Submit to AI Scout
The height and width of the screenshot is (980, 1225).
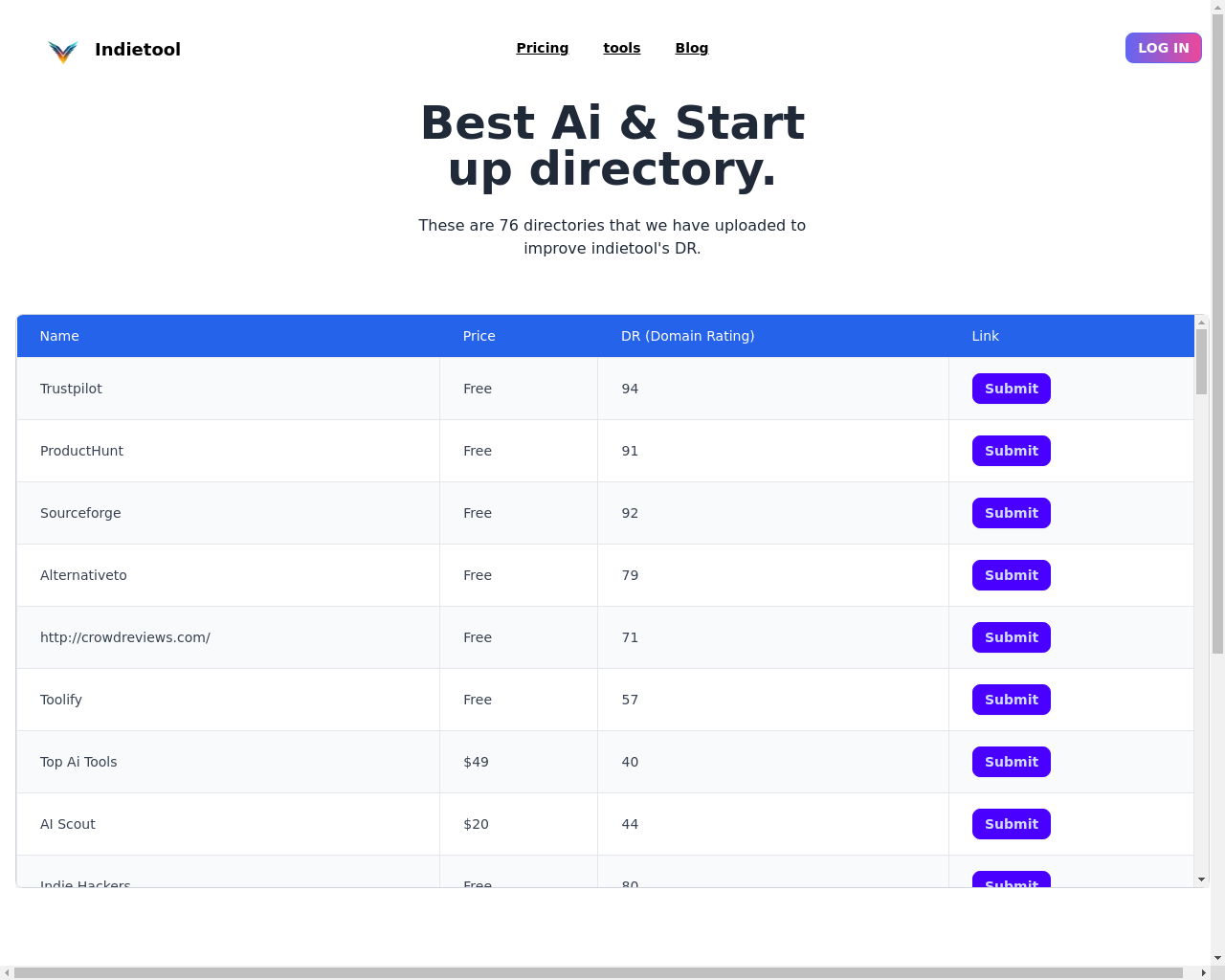1012,824
